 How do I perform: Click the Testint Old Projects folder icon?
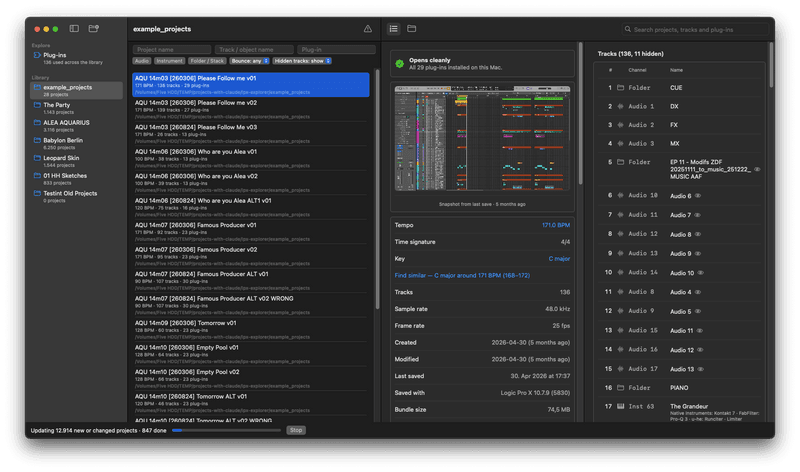click(x=37, y=193)
